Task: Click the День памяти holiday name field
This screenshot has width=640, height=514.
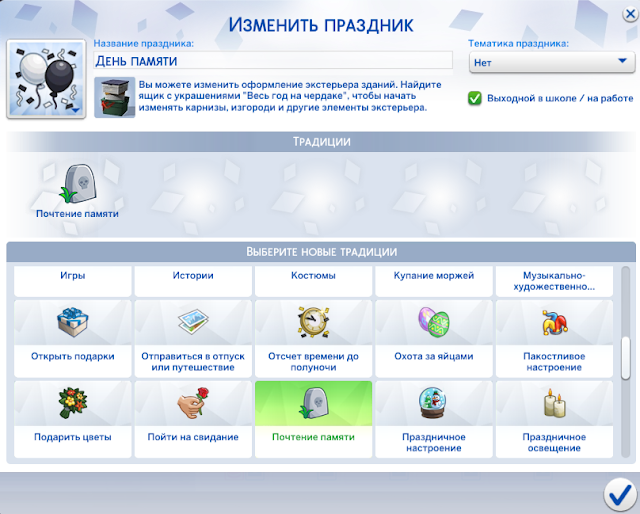Action: tap(273, 61)
